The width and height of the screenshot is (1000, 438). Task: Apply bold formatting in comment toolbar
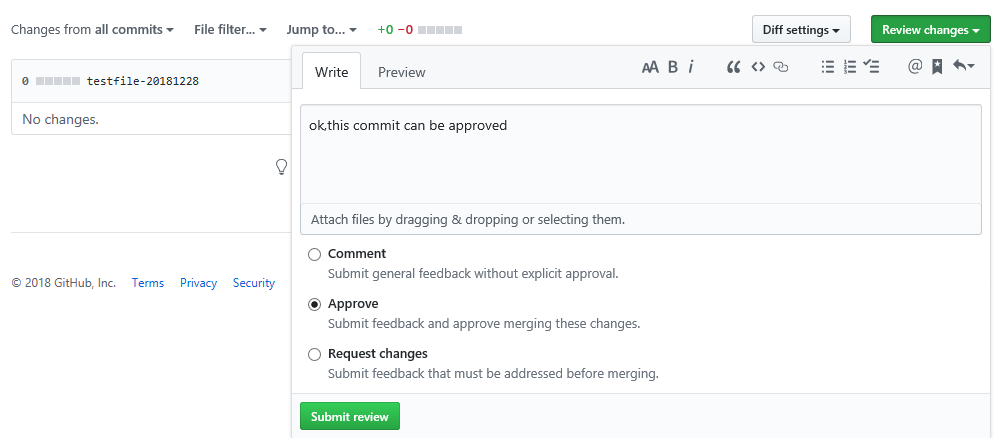pos(673,67)
